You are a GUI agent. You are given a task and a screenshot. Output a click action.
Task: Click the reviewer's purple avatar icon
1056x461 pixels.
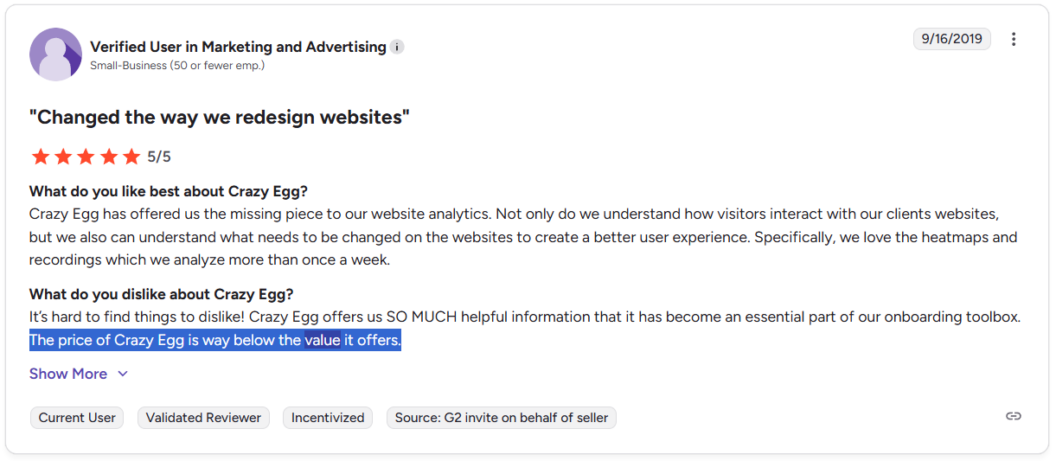click(x=56, y=54)
